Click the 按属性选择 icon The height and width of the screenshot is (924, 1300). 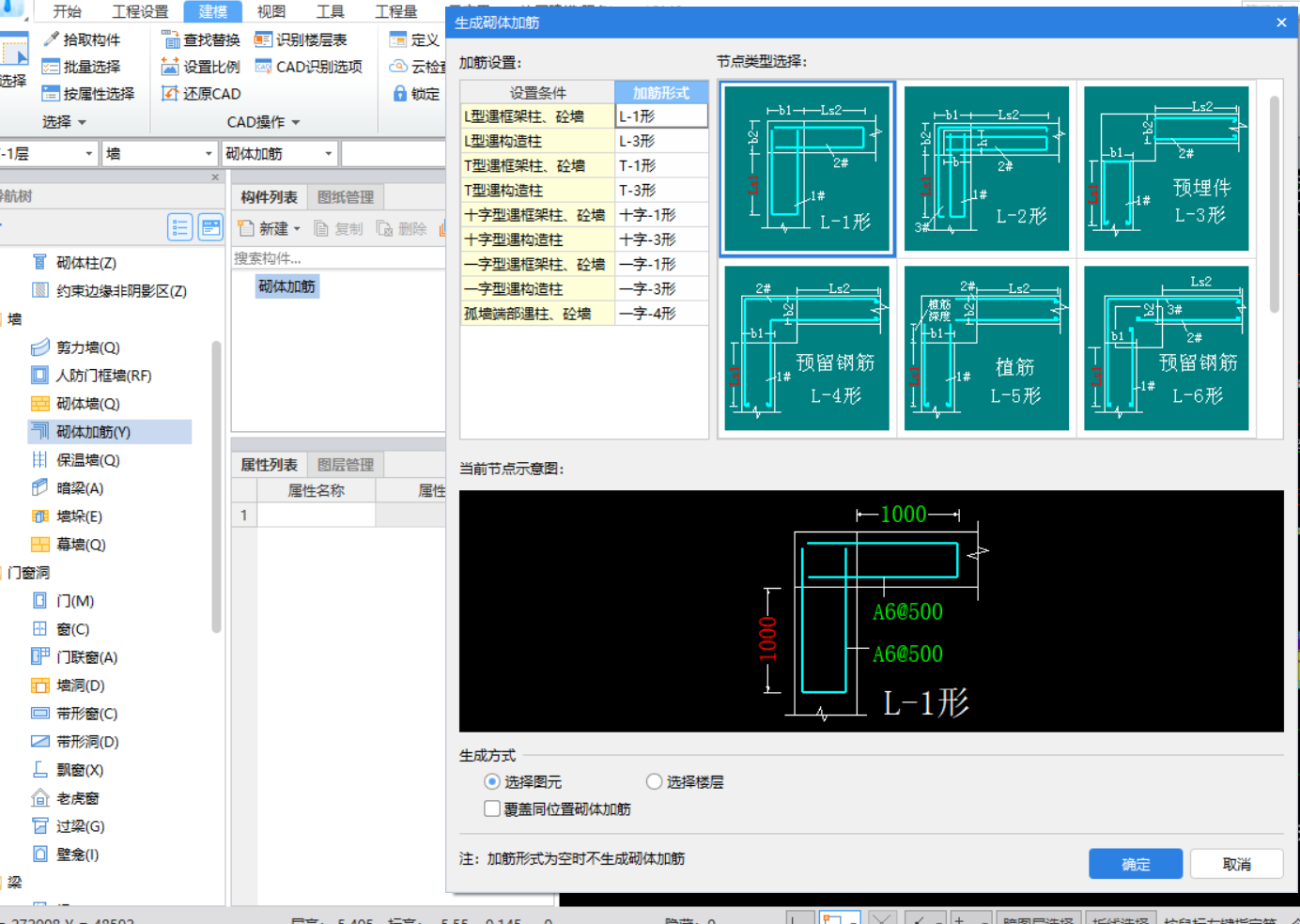pyautogui.click(x=51, y=94)
